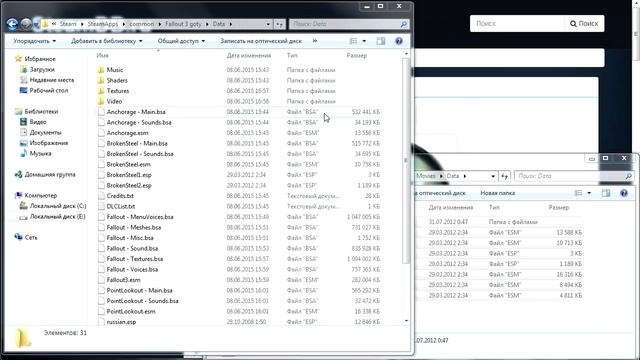Open Локальный диск (C:)

(58, 206)
